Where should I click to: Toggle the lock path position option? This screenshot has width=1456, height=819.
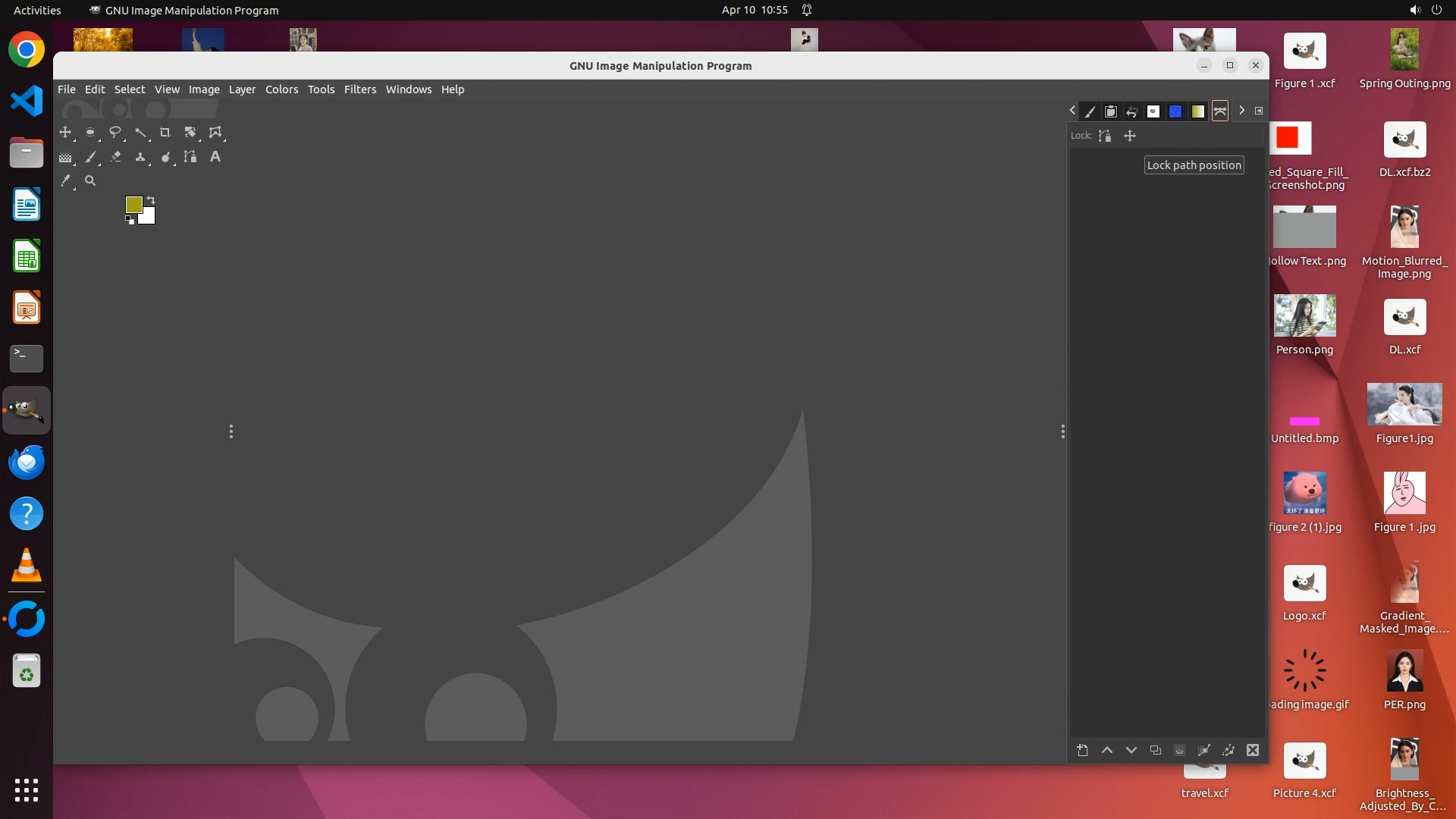tap(1130, 136)
